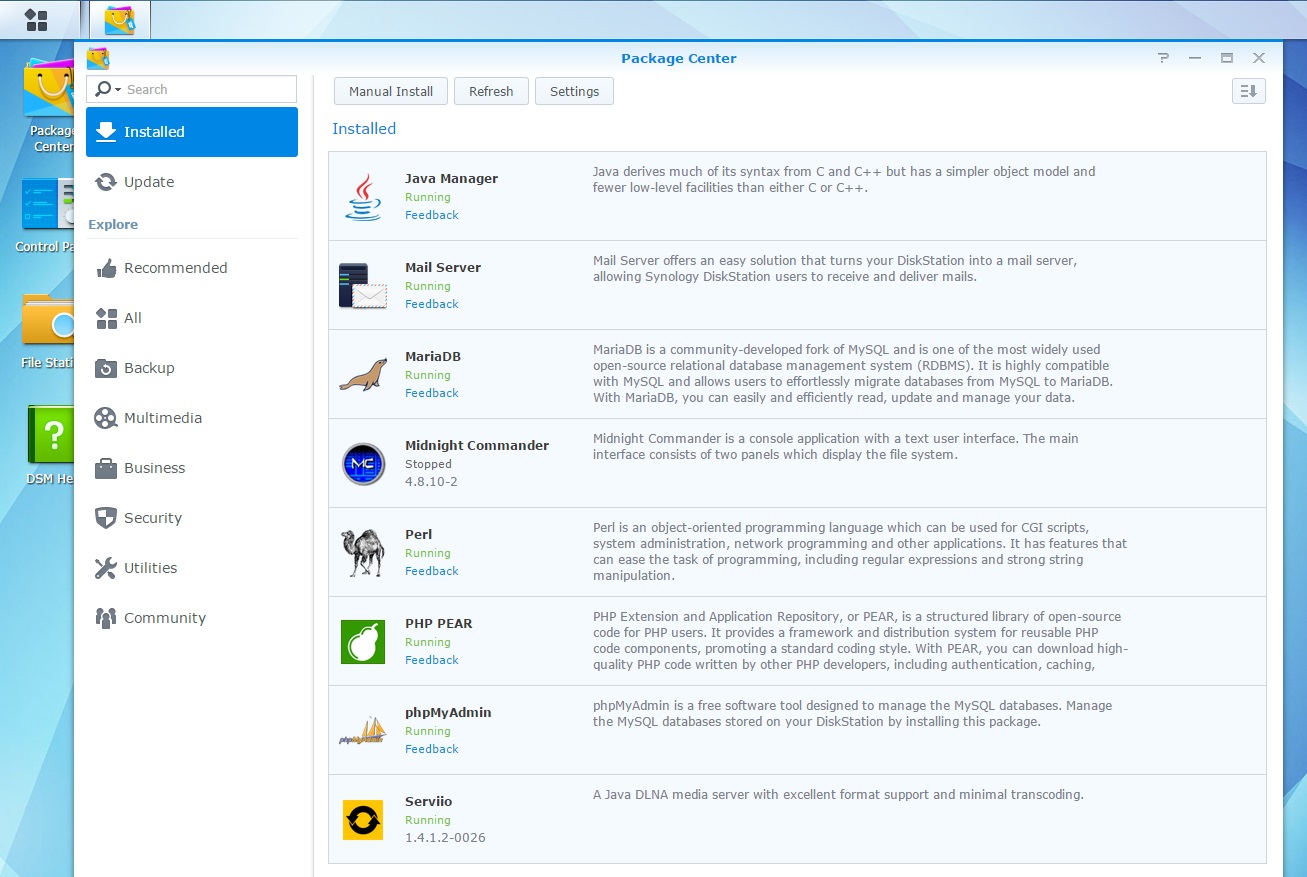The width and height of the screenshot is (1307, 877).
Task: Open the Recommended category
Action: [192, 268]
